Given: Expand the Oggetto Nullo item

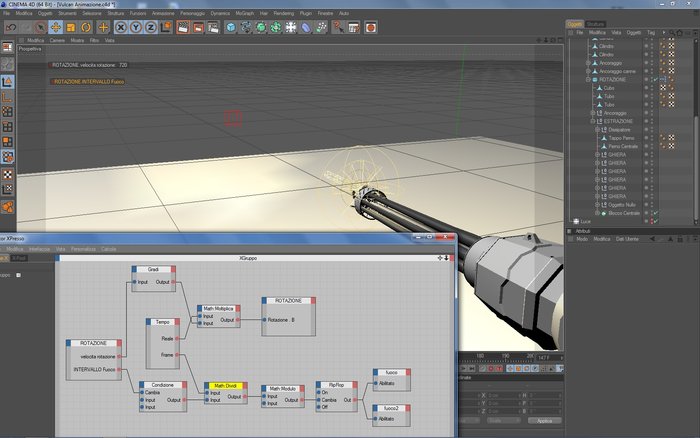Looking at the screenshot, I should 597,204.
